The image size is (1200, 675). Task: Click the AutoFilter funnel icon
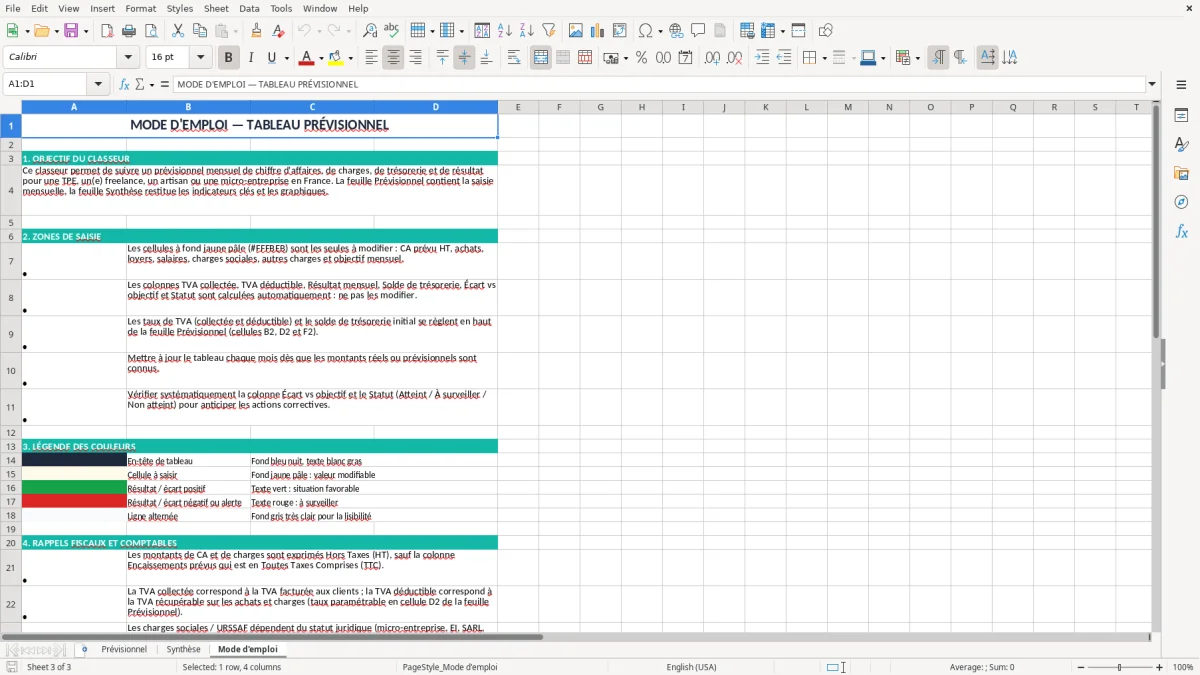tap(549, 31)
